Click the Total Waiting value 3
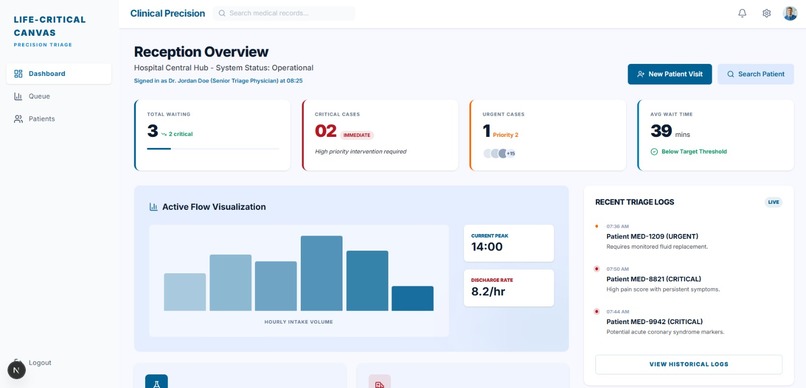This screenshot has height=388, width=806. point(152,131)
